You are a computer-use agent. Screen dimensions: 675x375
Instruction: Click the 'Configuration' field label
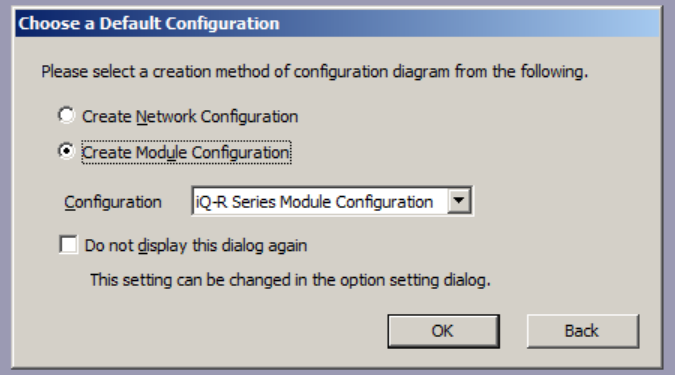coord(113,202)
